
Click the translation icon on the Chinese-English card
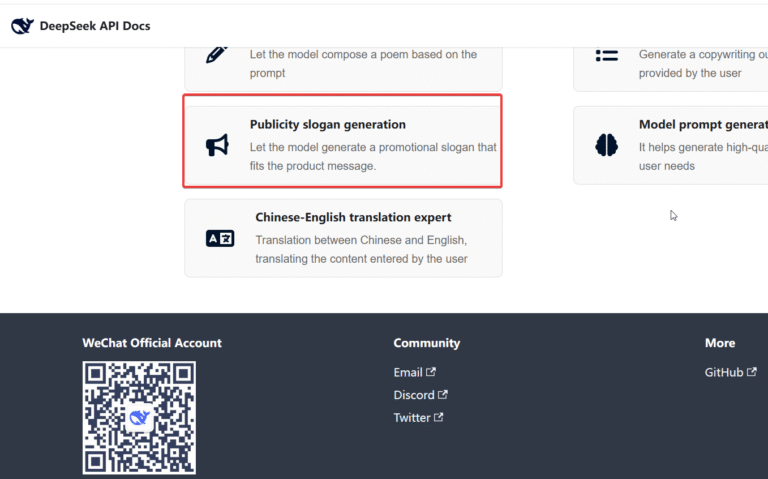click(x=220, y=238)
